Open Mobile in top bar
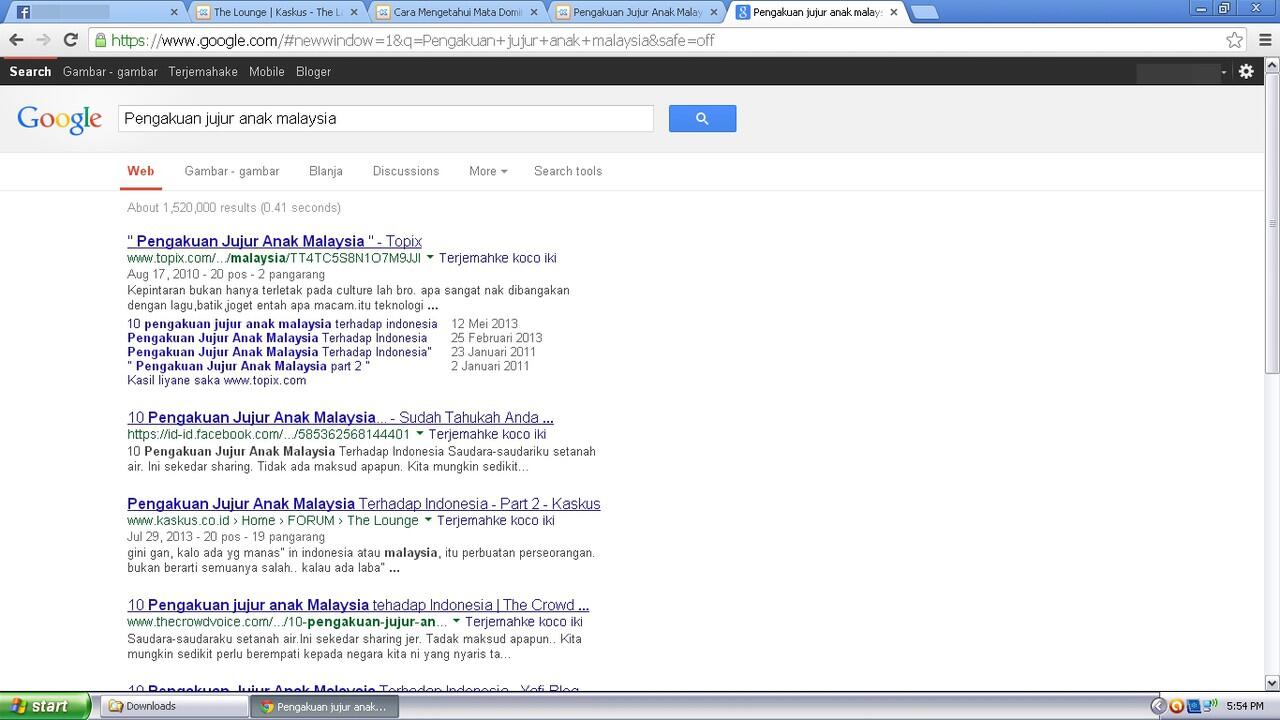Viewport: 1280px width, 720px height. (267, 72)
